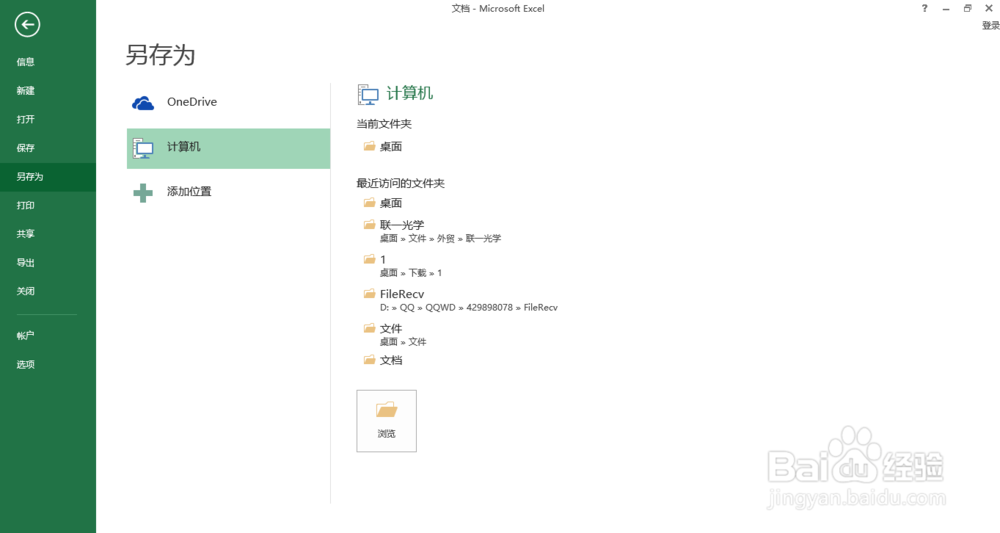Viewport: 1000px width, 533px height.
Task: Click folder icon of recent 桌面
Action: click(369, 203)
